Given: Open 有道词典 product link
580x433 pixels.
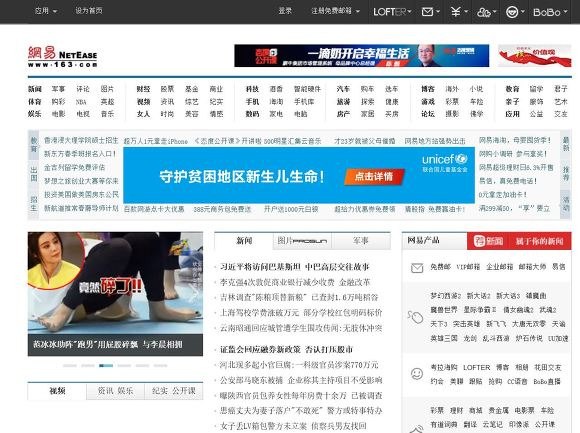Looking at the screenshot, I should 444,424.
